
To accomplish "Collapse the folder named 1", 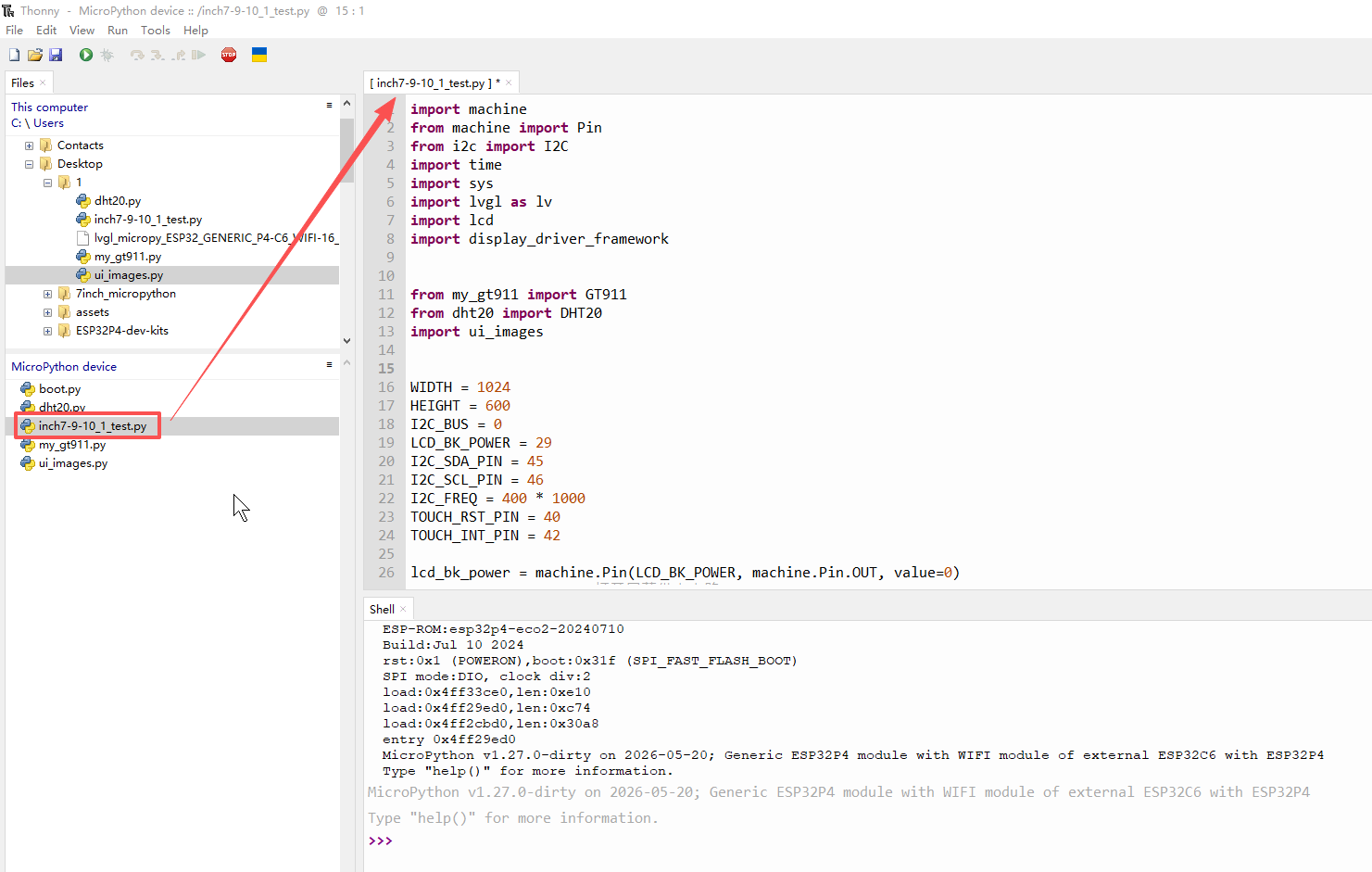I will point(47,183).
